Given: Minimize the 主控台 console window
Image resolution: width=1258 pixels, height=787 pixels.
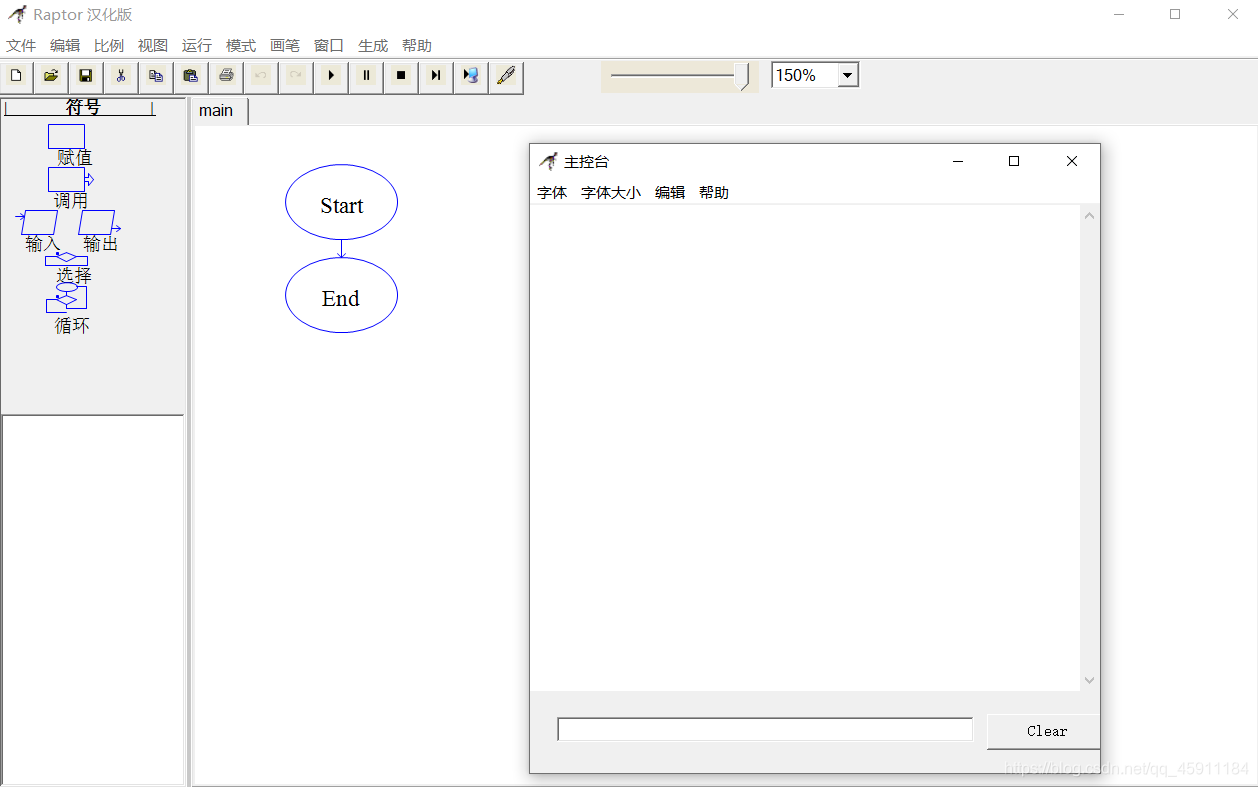Looking at the screenshot, I should click(957, 161).
